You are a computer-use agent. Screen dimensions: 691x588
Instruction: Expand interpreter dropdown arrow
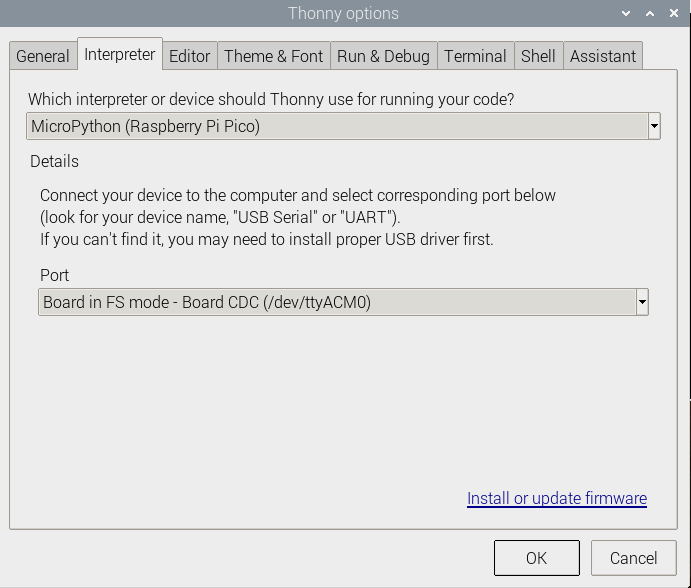click(654, 126)
